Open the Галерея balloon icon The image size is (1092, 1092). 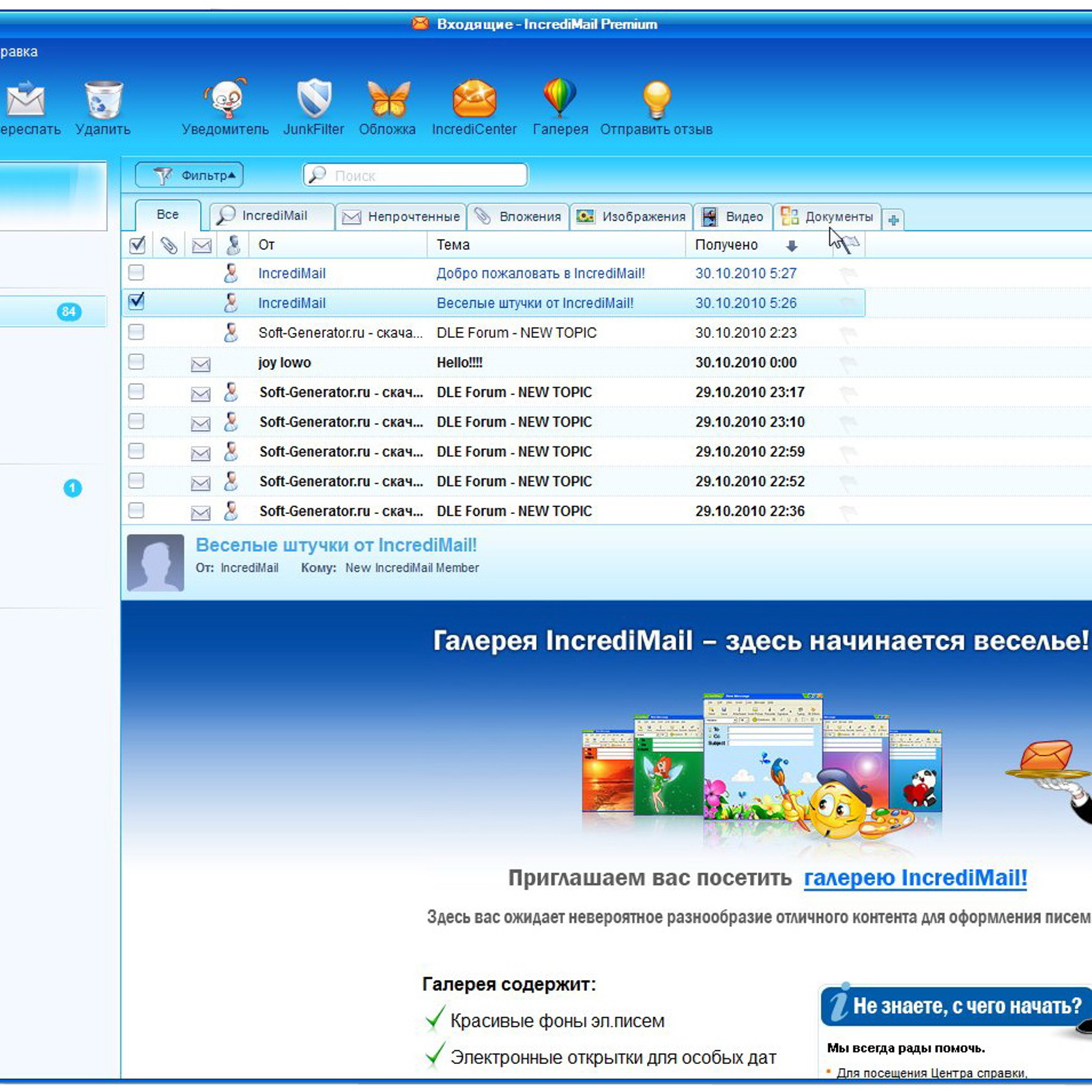coord(560,98)
